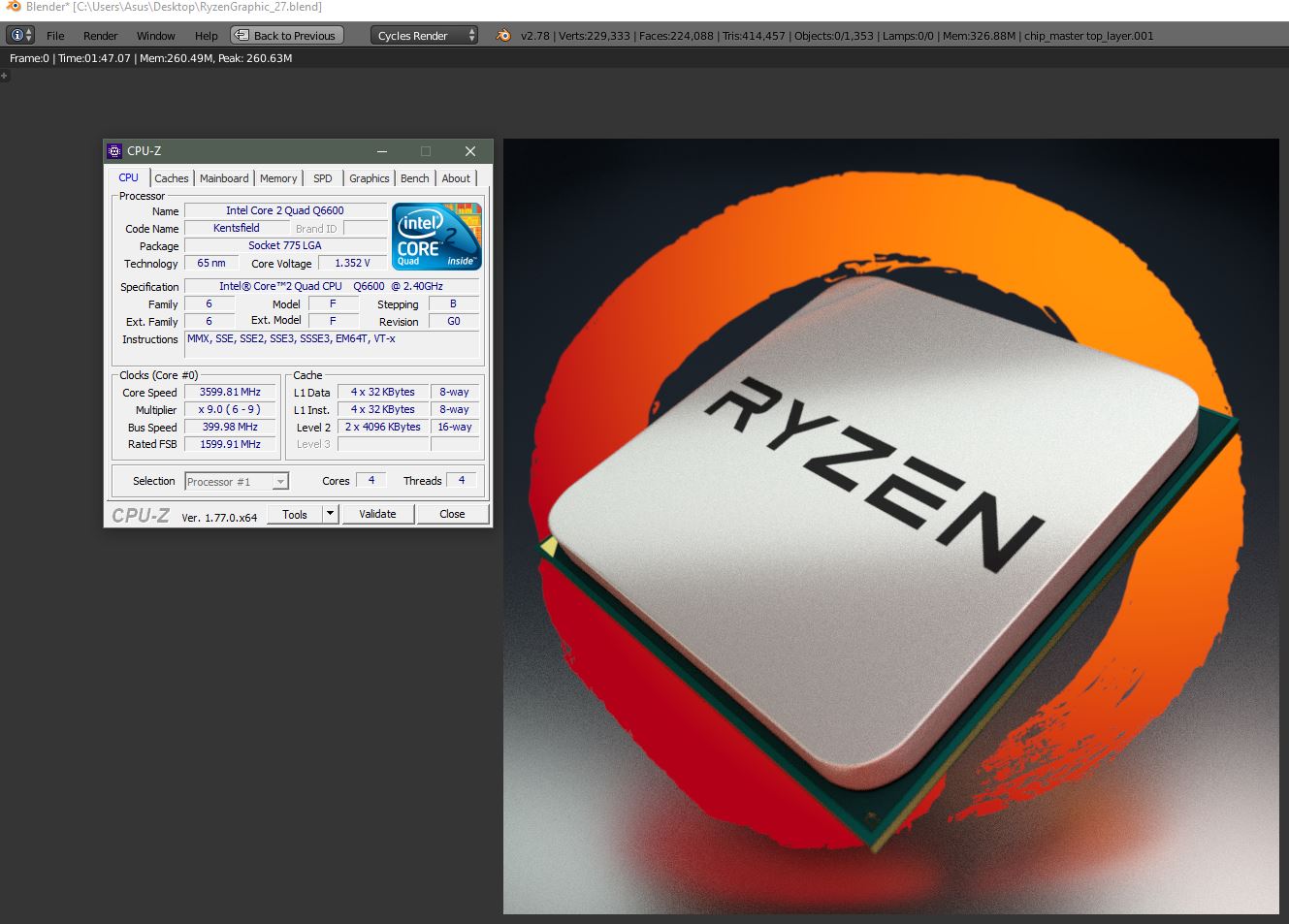Click the Blender logo icon beside version info
Viewport: 1289px width, 924px height.
coord(502,35)
